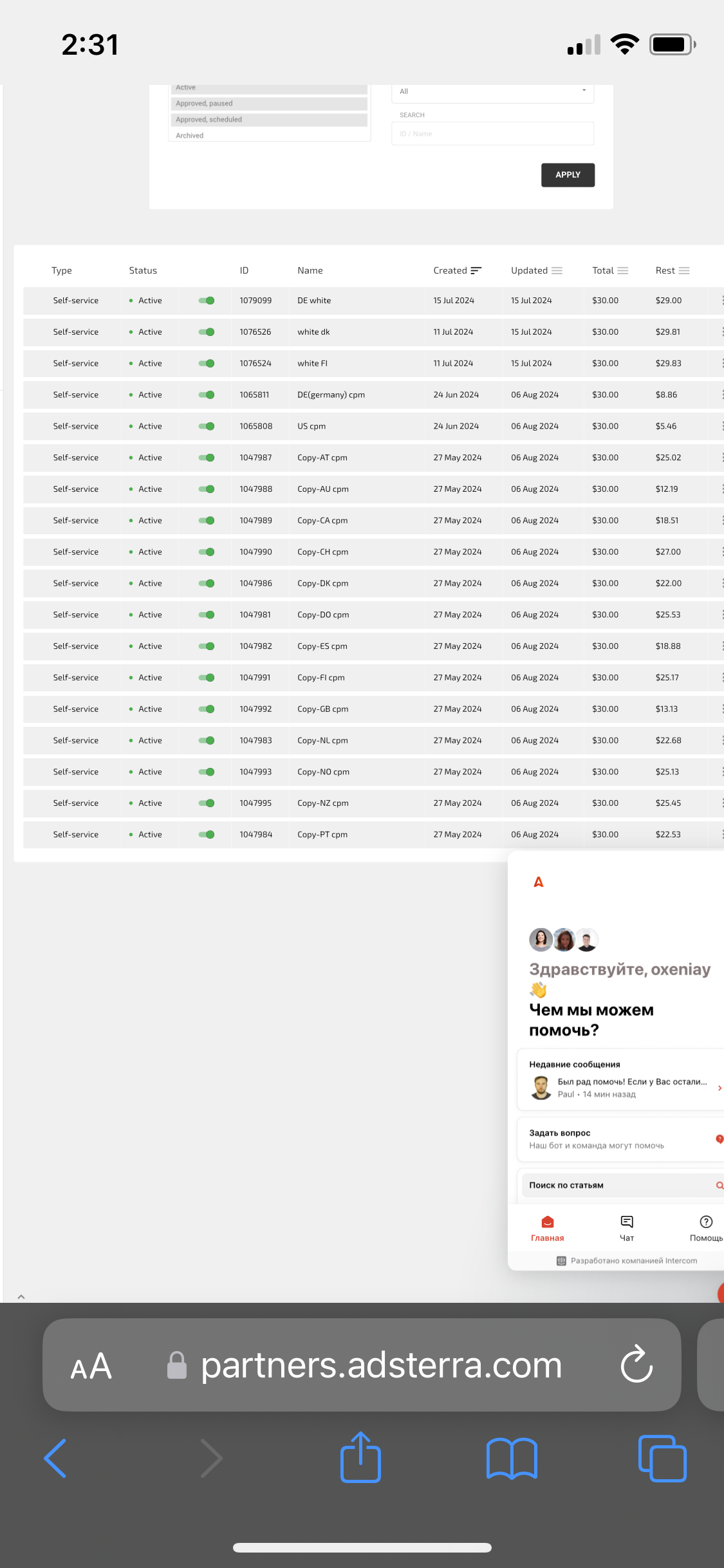Sort by the Total column icon
The height and width of the screenshot is (1568, 724).
pos(622,270)
